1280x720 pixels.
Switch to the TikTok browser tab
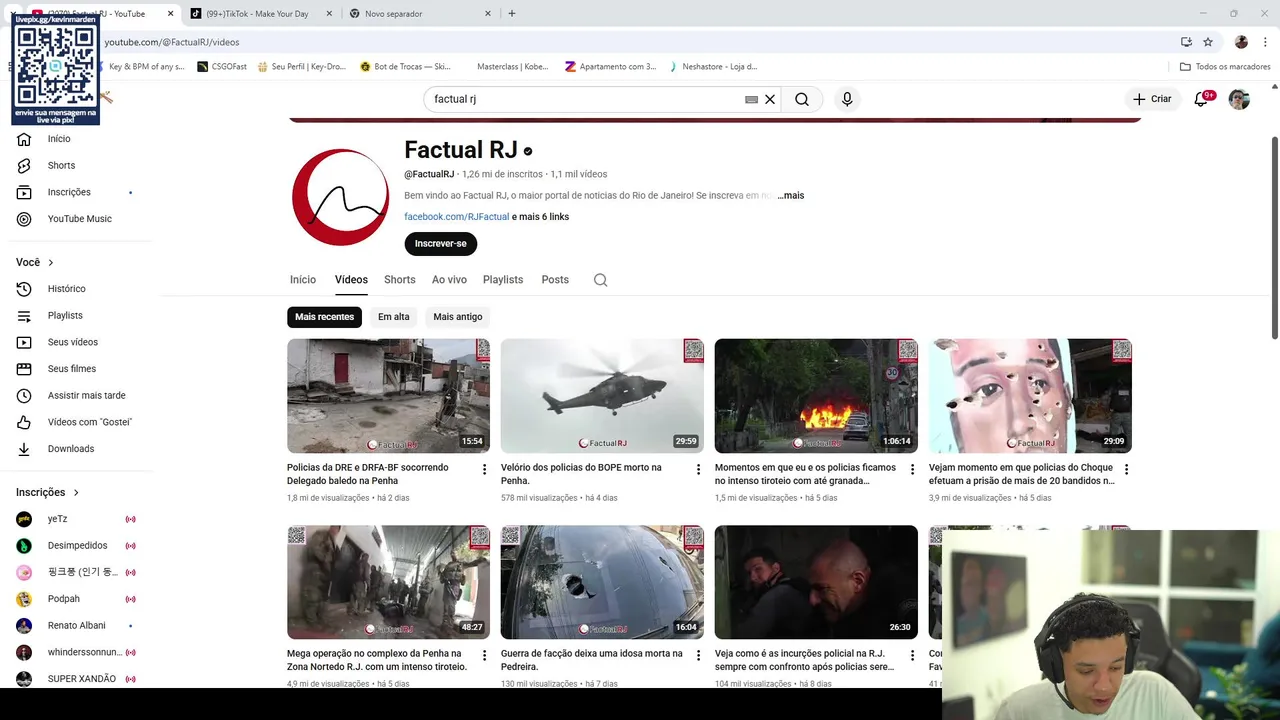pyautogui.click(x=260, y=14)
